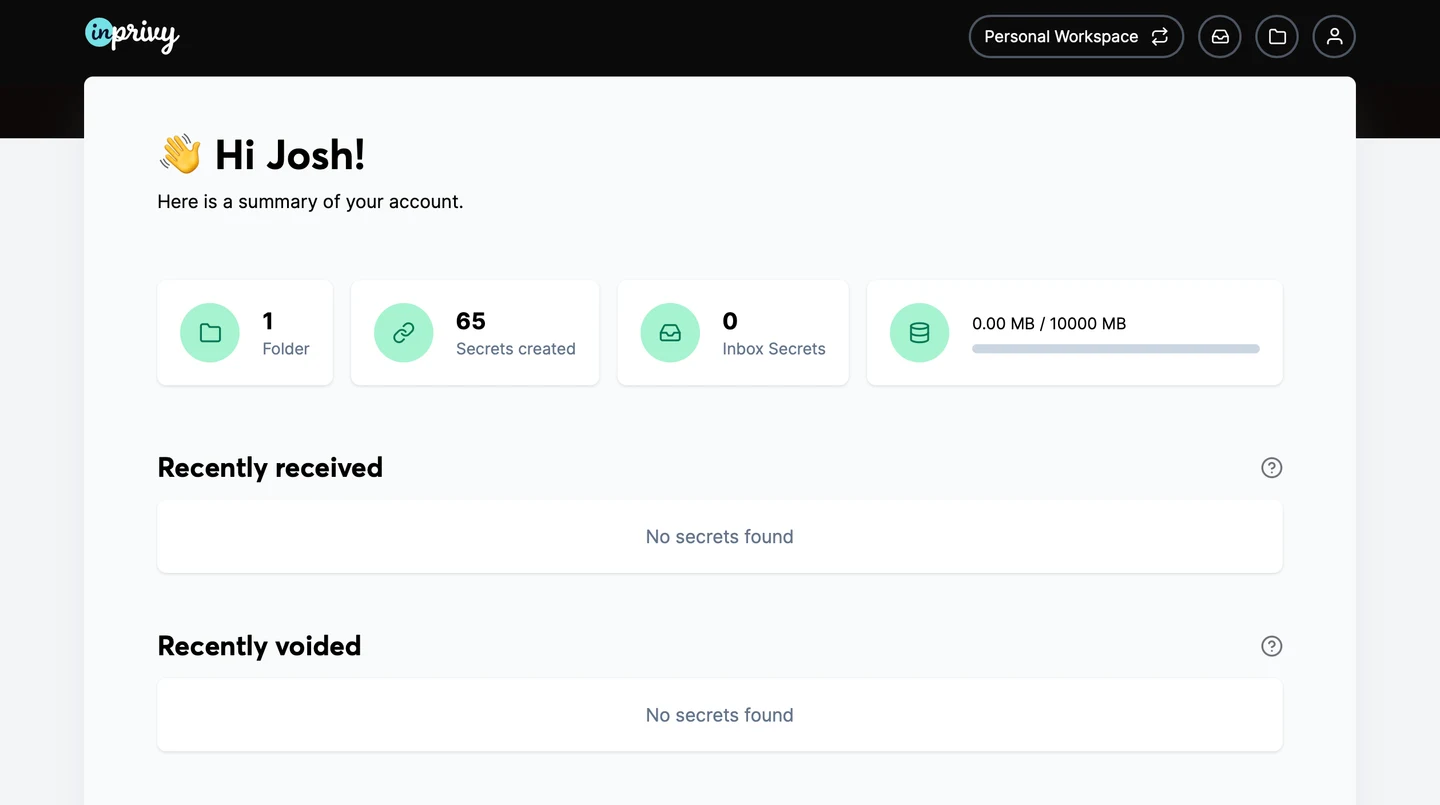Switch workspace via Personal Workspace button
Image resolution: width=1440 pixels, height=805 pixels.
pyautogui.click(x=1076, y=37)
